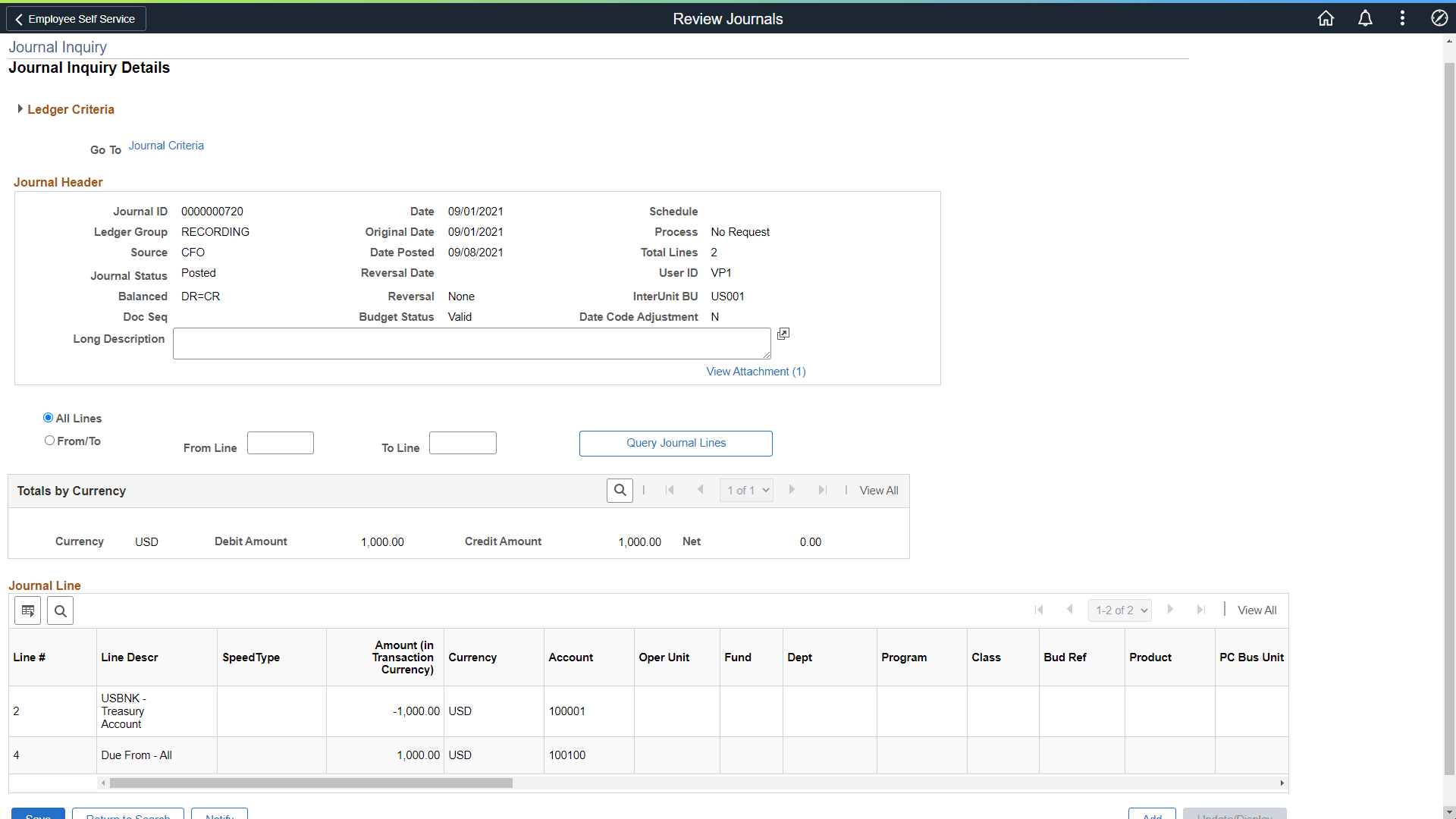
Task: Click the Journal Line horizontal scrollbar
Action: click(311, 783)
